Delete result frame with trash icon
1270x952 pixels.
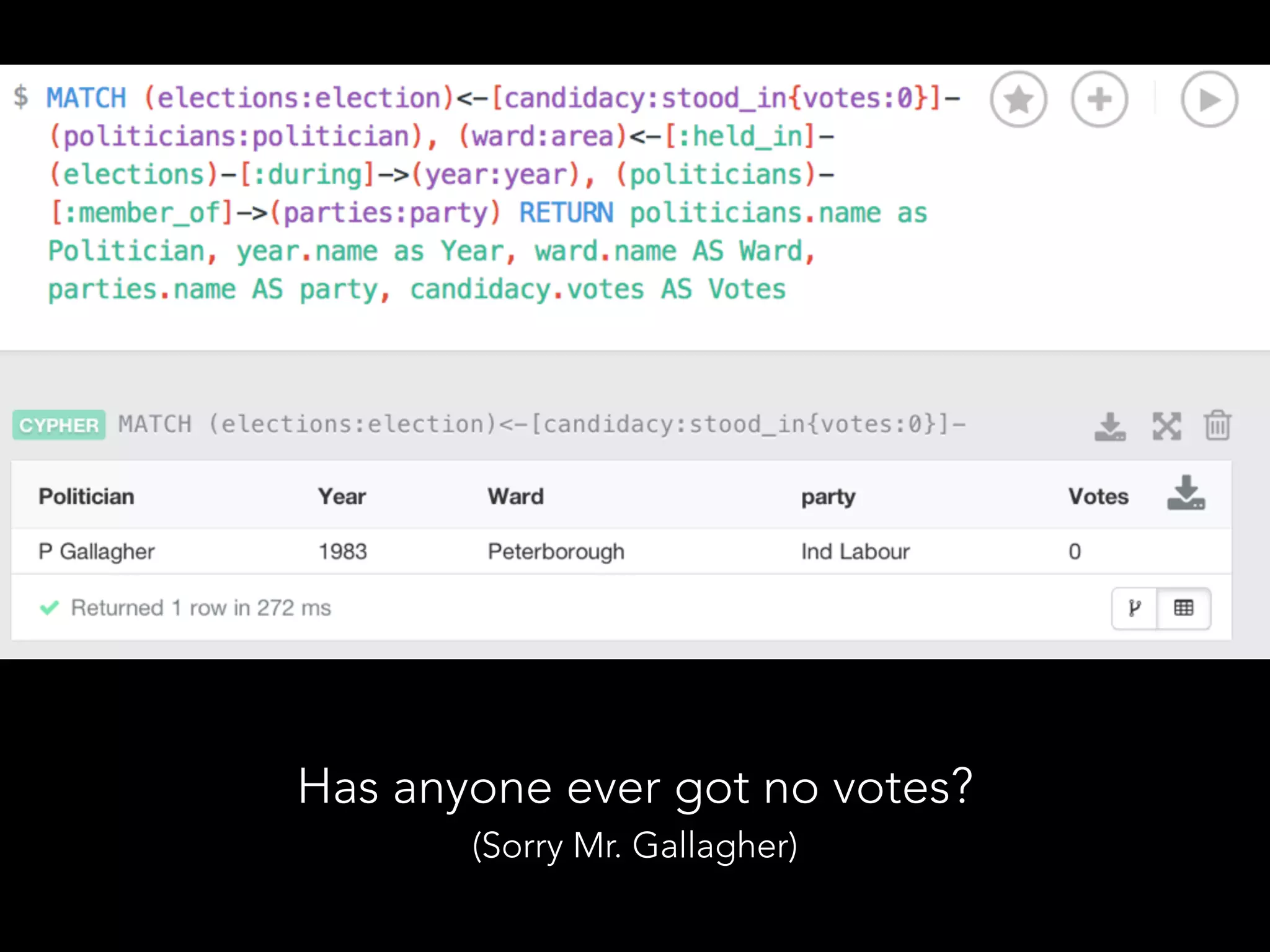1217,425
